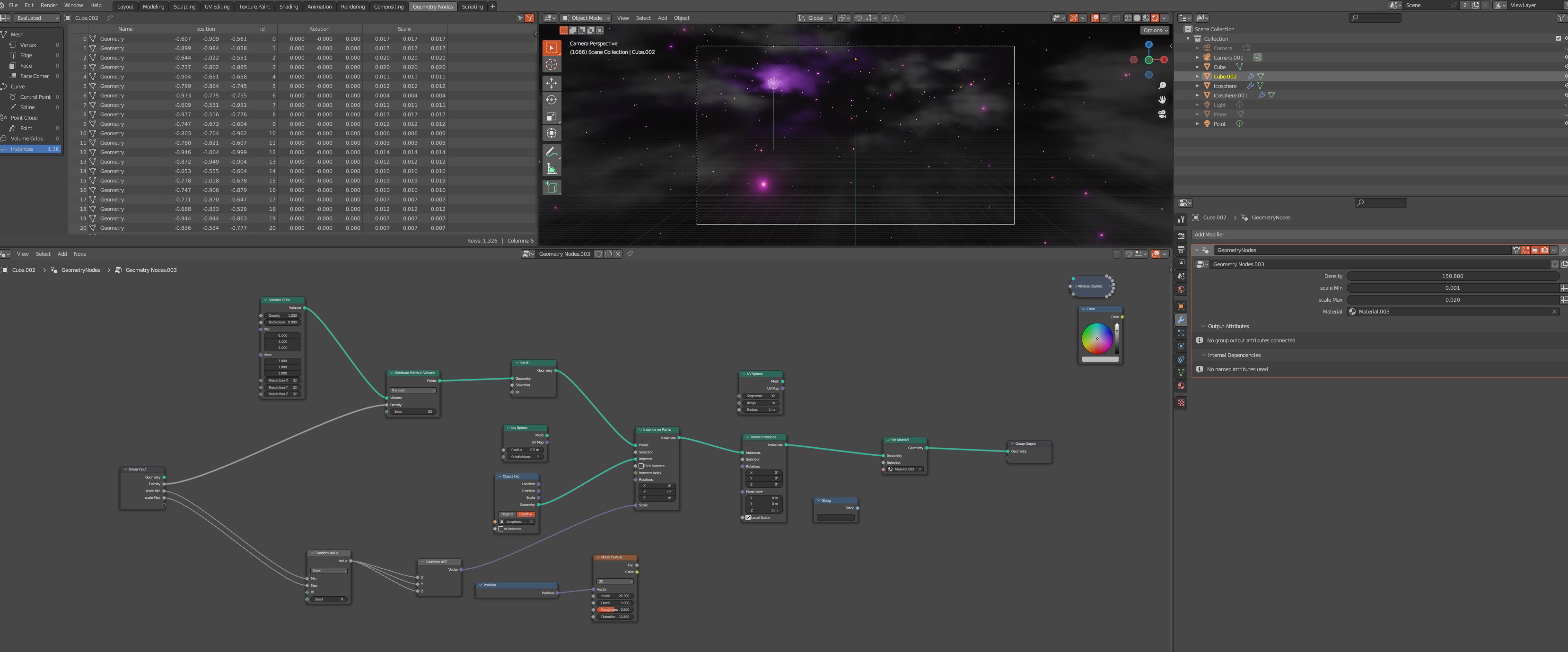
Task: Activate the Annotate pencil tool
Action: click(x=552, y=151)
